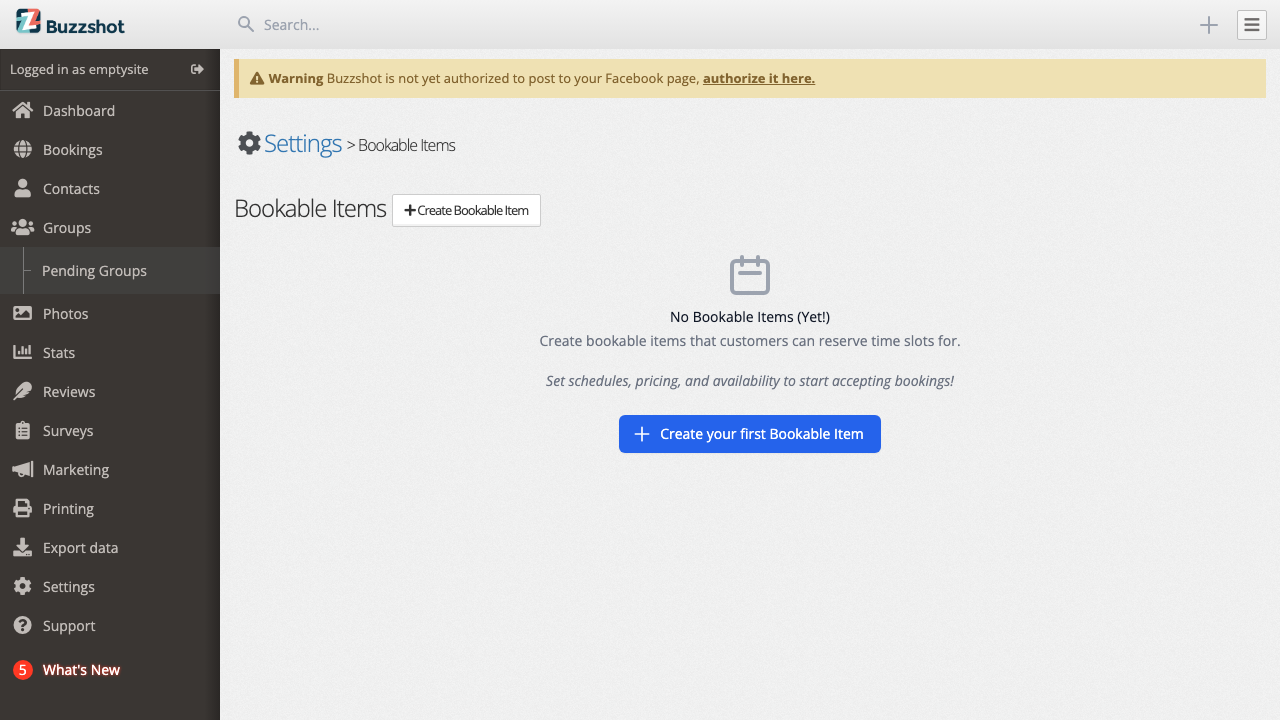The image size is (1280, 720).
Task: Click the red 5 notification badge
Action: (23, 670)
